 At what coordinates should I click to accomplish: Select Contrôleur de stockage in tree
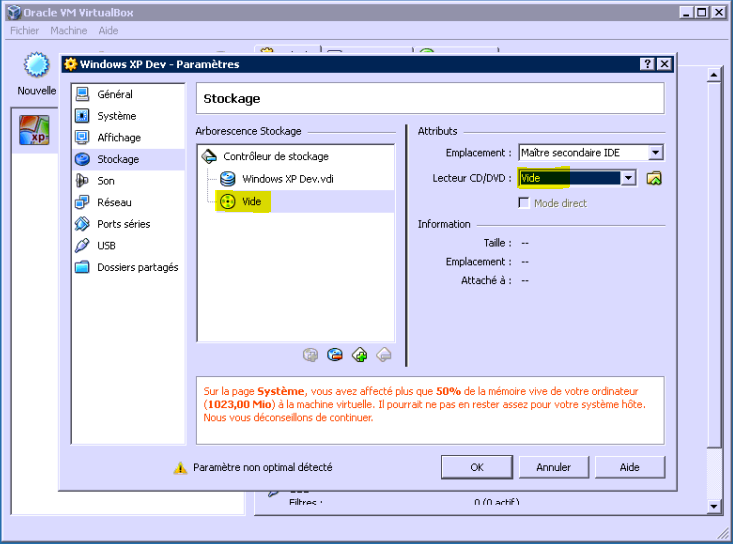point(275,157)
